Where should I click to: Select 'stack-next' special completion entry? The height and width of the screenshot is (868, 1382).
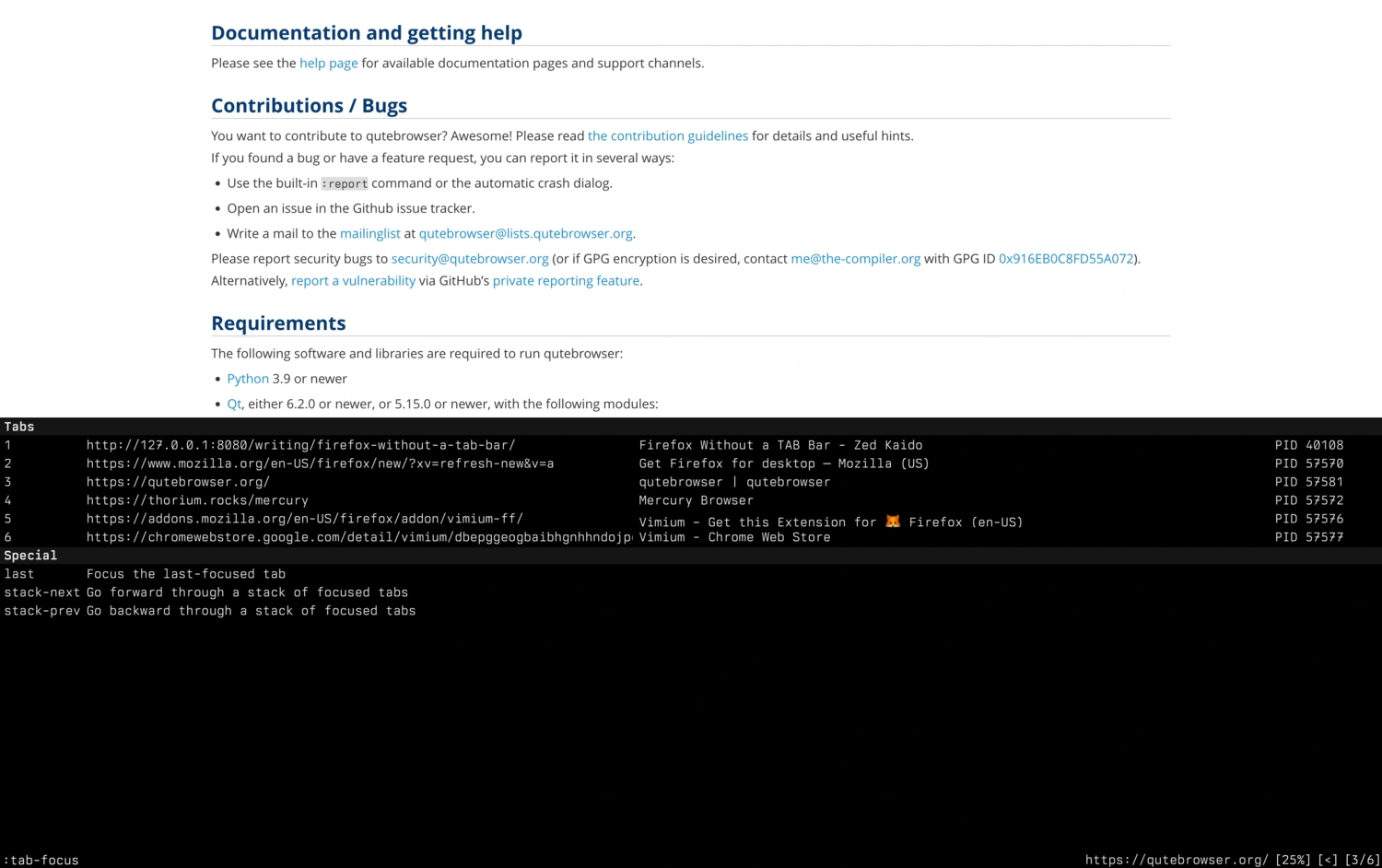click(691, 592)
